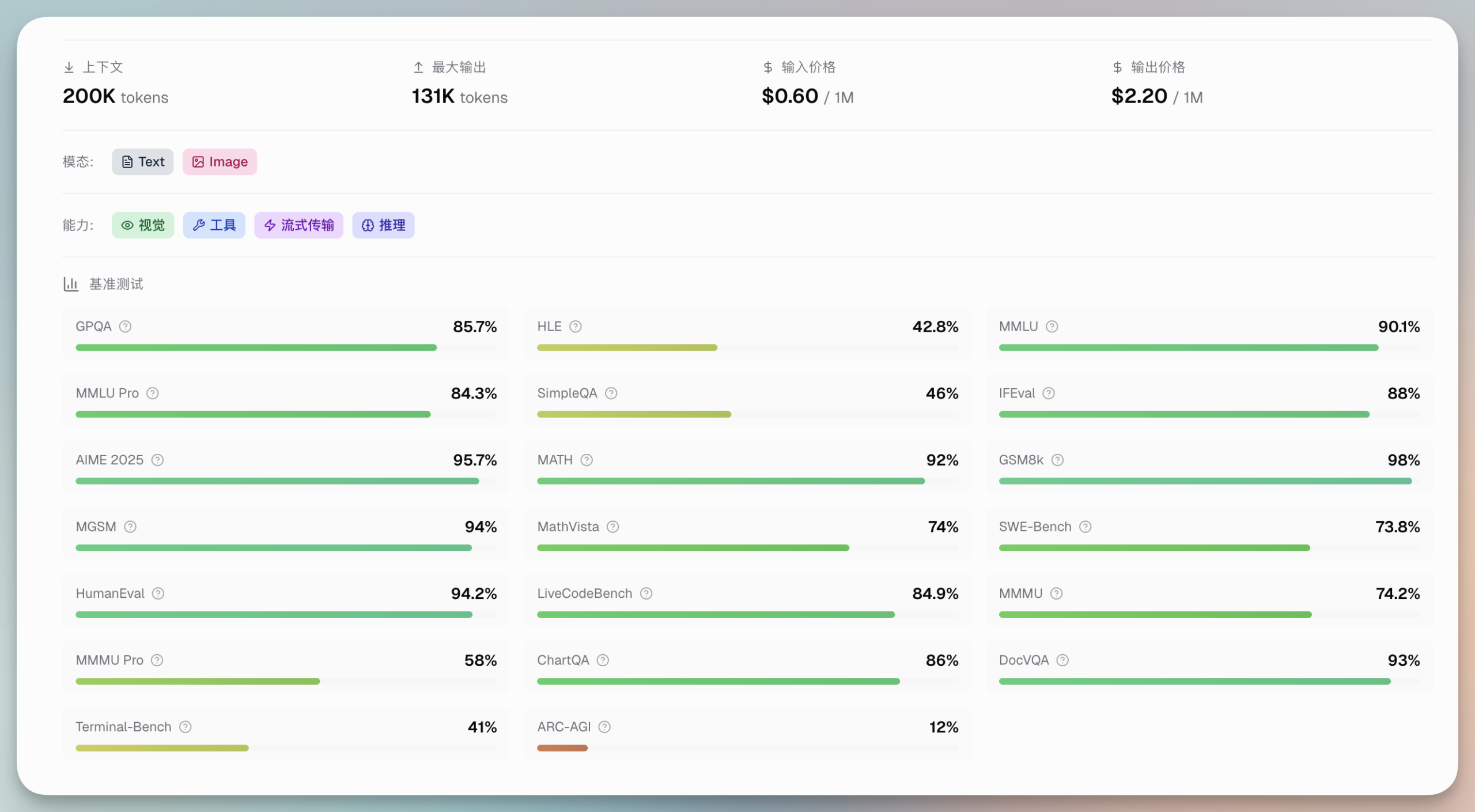
Task: Click the bar chart icon beside 基准测试
Action: (x=71, y=284)
